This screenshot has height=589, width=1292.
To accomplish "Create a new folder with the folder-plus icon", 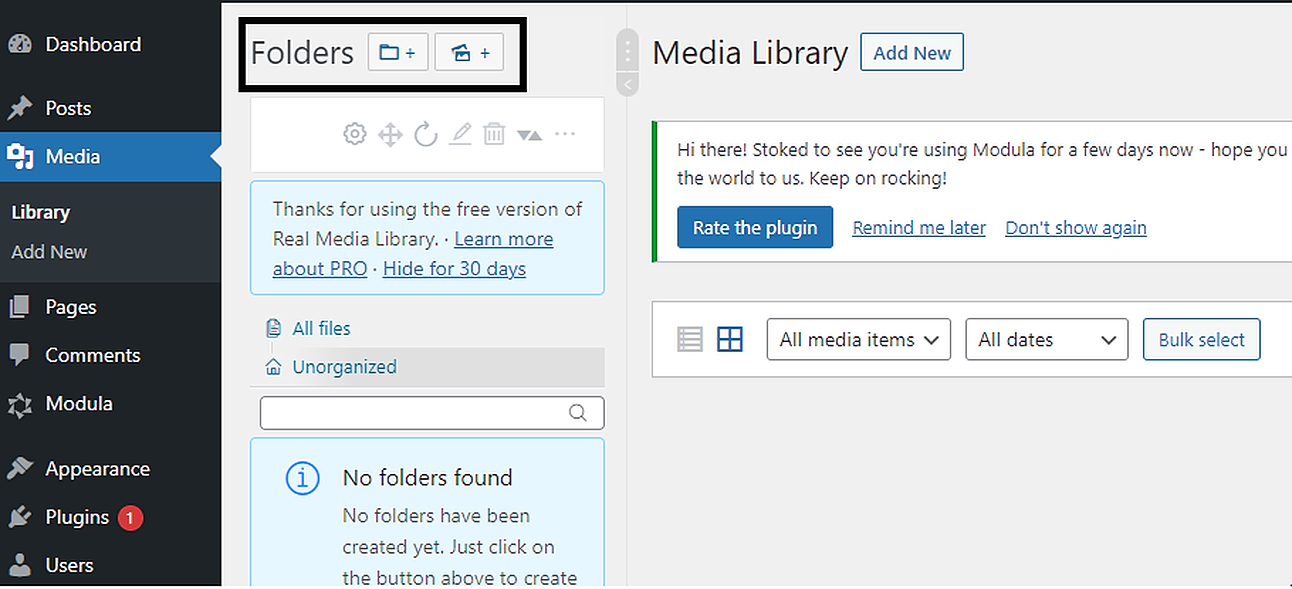I will point(398,52).
